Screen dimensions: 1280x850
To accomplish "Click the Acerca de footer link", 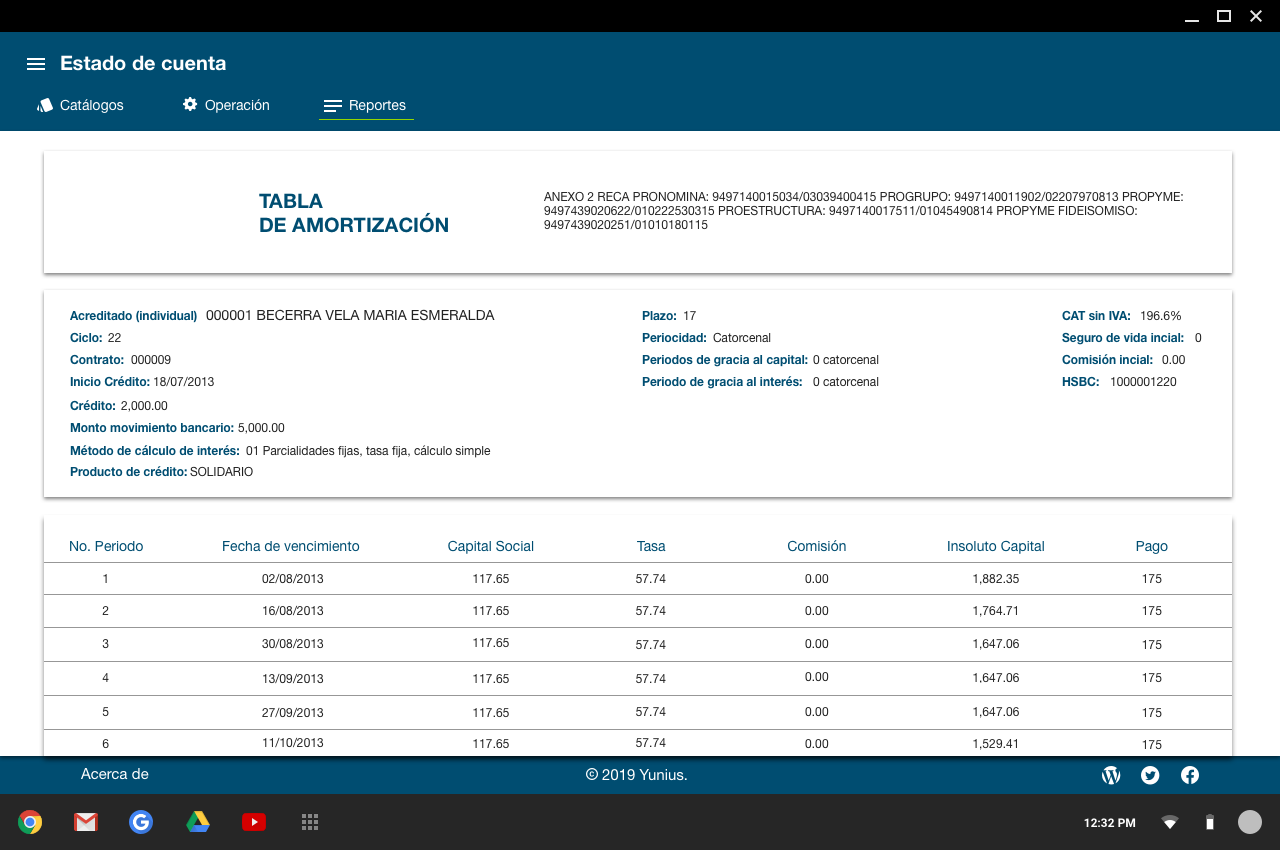I will coord(114,774).
